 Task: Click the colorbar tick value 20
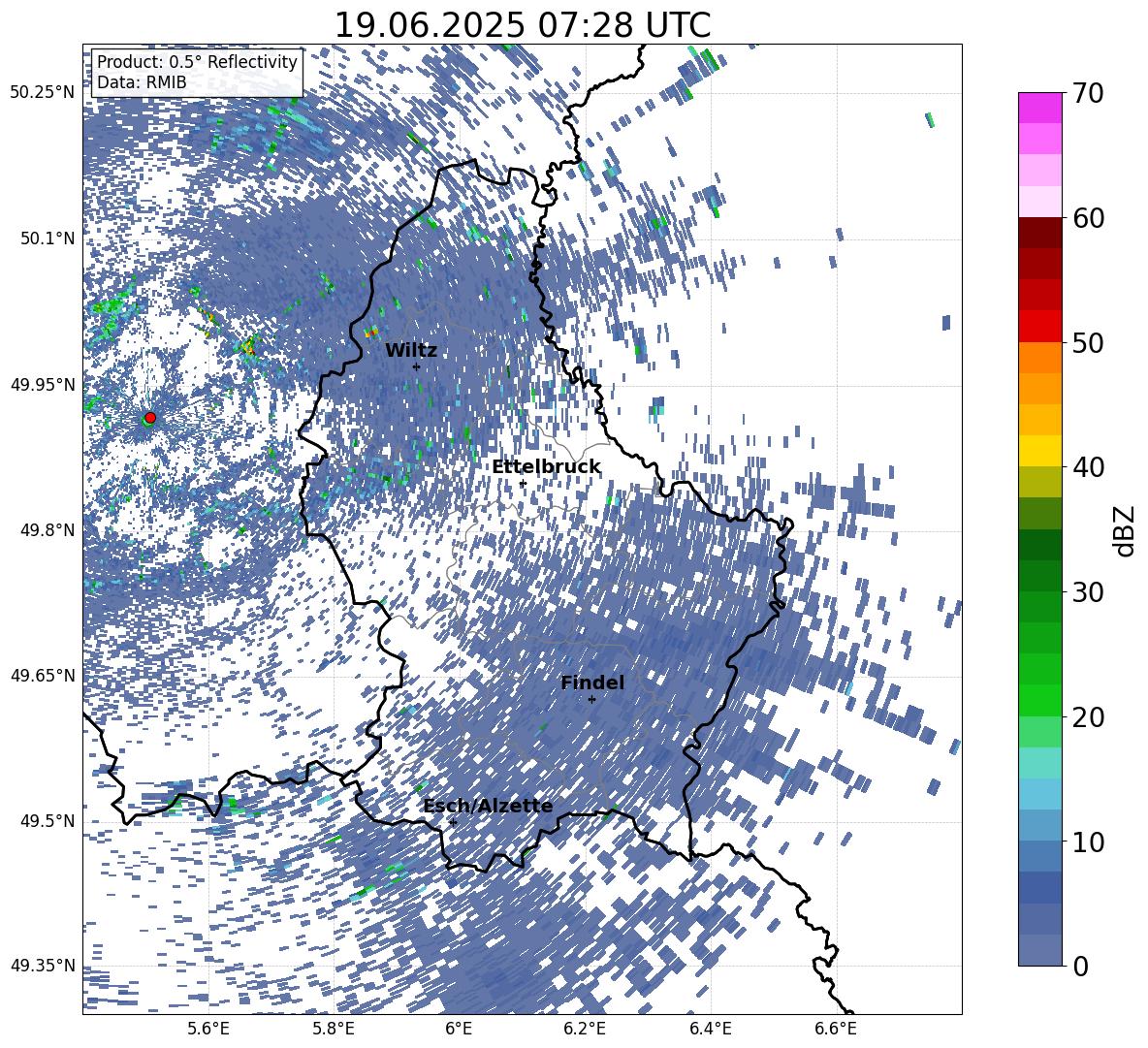coord(1088,716)
